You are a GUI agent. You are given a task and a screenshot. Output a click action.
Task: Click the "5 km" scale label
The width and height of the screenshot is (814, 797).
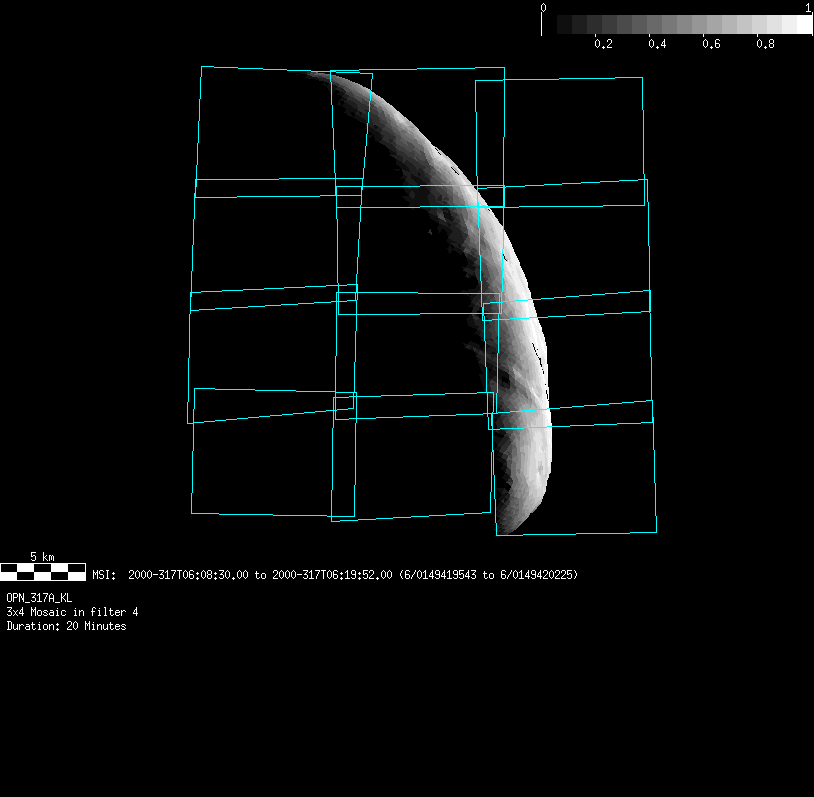coord(42,556)
